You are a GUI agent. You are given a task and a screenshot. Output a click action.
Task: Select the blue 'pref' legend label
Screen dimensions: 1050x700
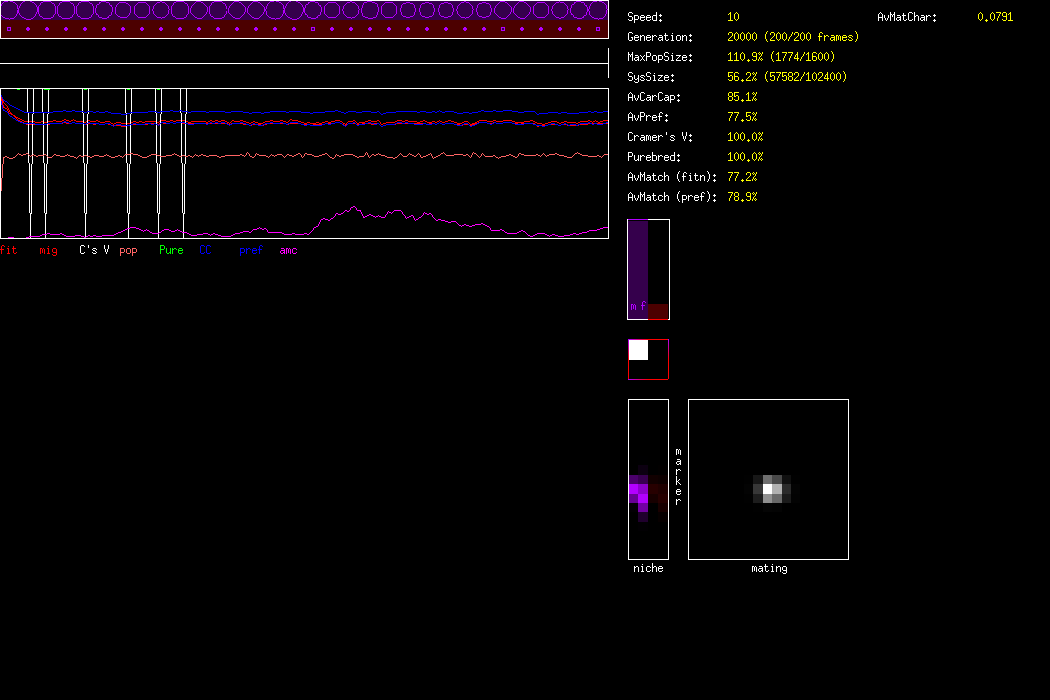[251, 250]
